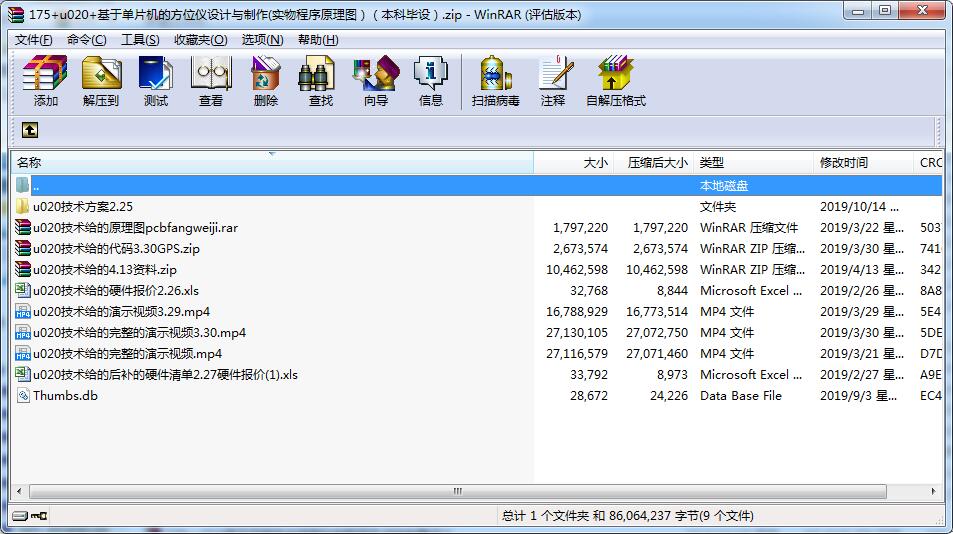Select the 演示视频3.29.mp4 file icon
The image size is (953, 534).
point(22,312)
